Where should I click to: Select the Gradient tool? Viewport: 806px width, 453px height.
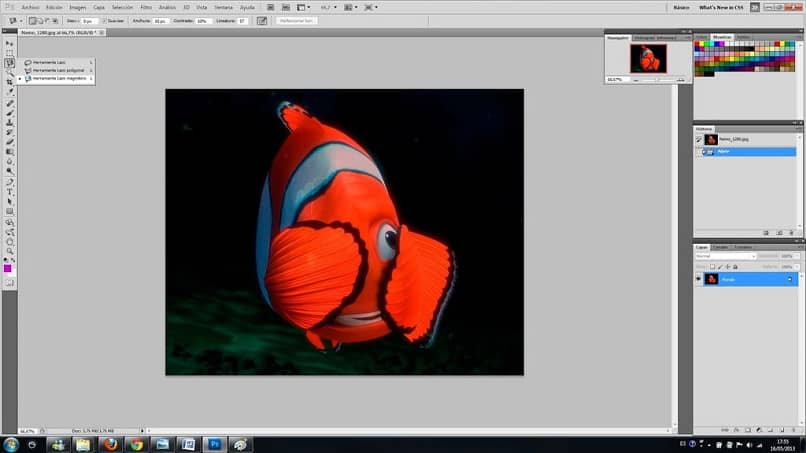point(10,152)
